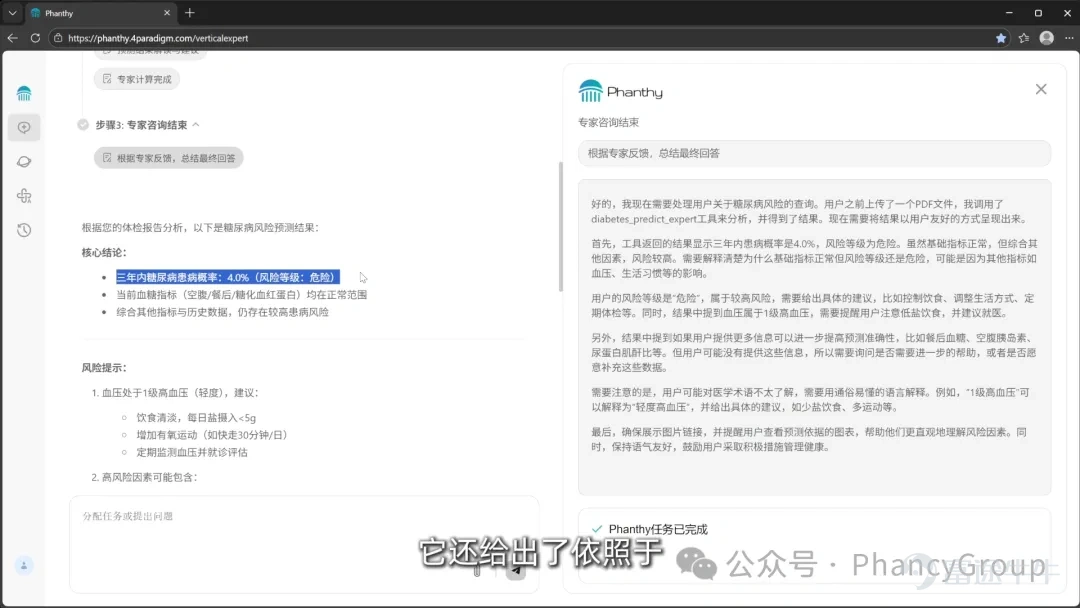
Task: Click the Phanthy logo in the right panel
Action: coord(621,91)
